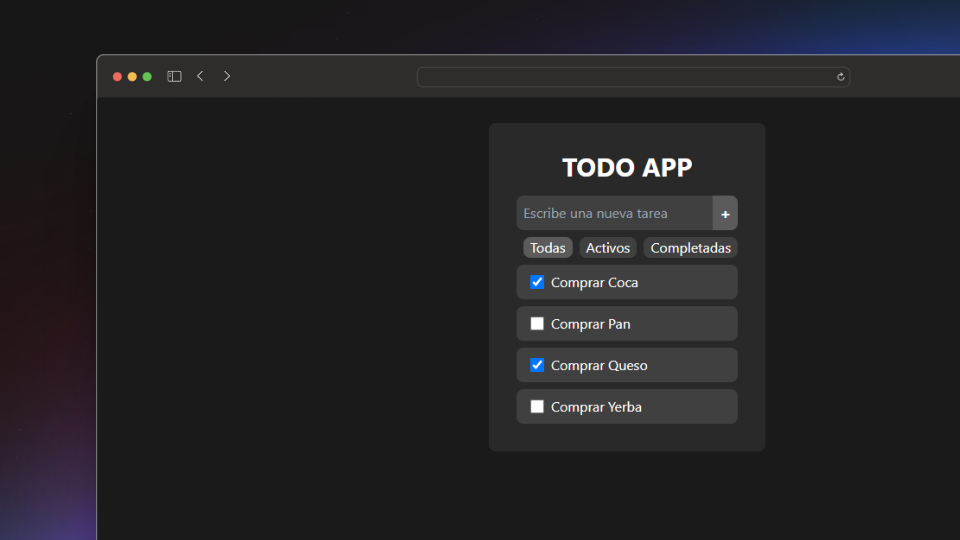This screenshot has height=540, width=960.
Task: Go back with the left arrow
Action: [200, 76]
